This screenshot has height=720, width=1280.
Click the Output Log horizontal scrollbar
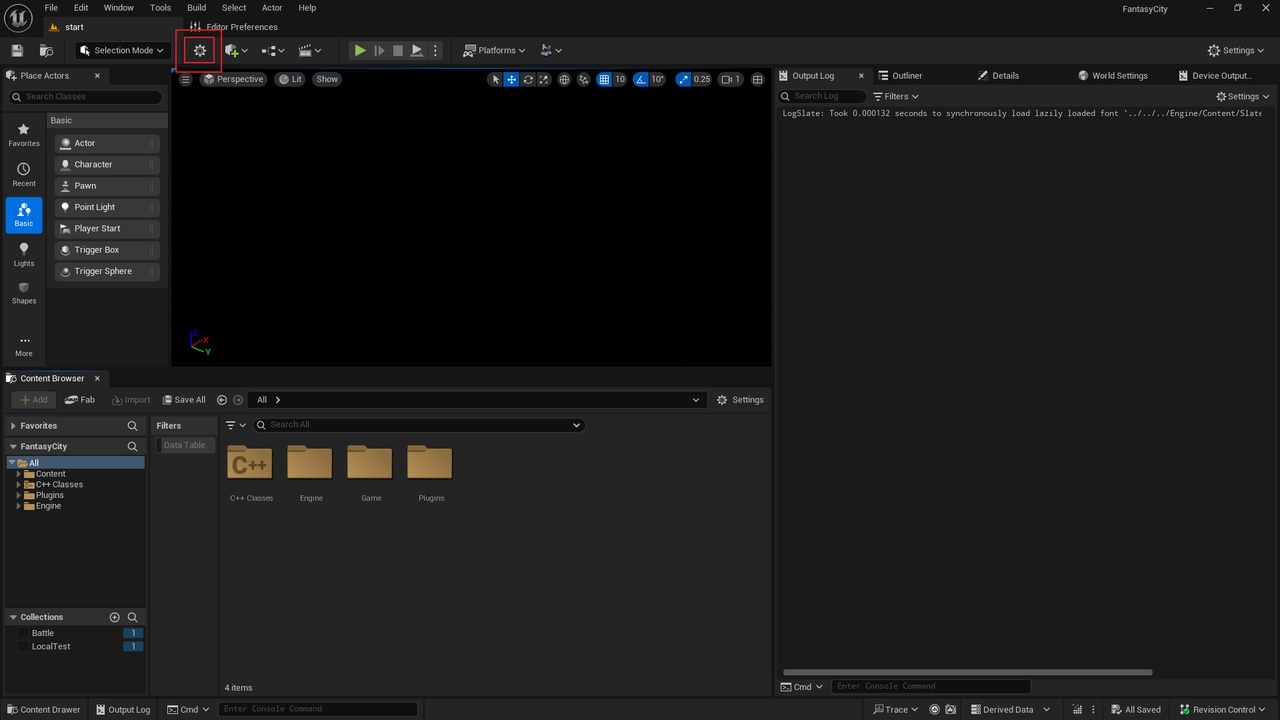(968, 672)
